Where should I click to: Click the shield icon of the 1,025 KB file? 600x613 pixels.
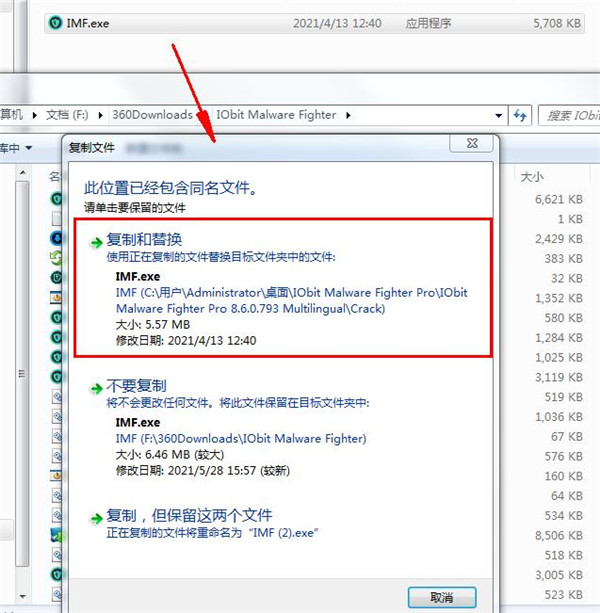pos(57,357)
